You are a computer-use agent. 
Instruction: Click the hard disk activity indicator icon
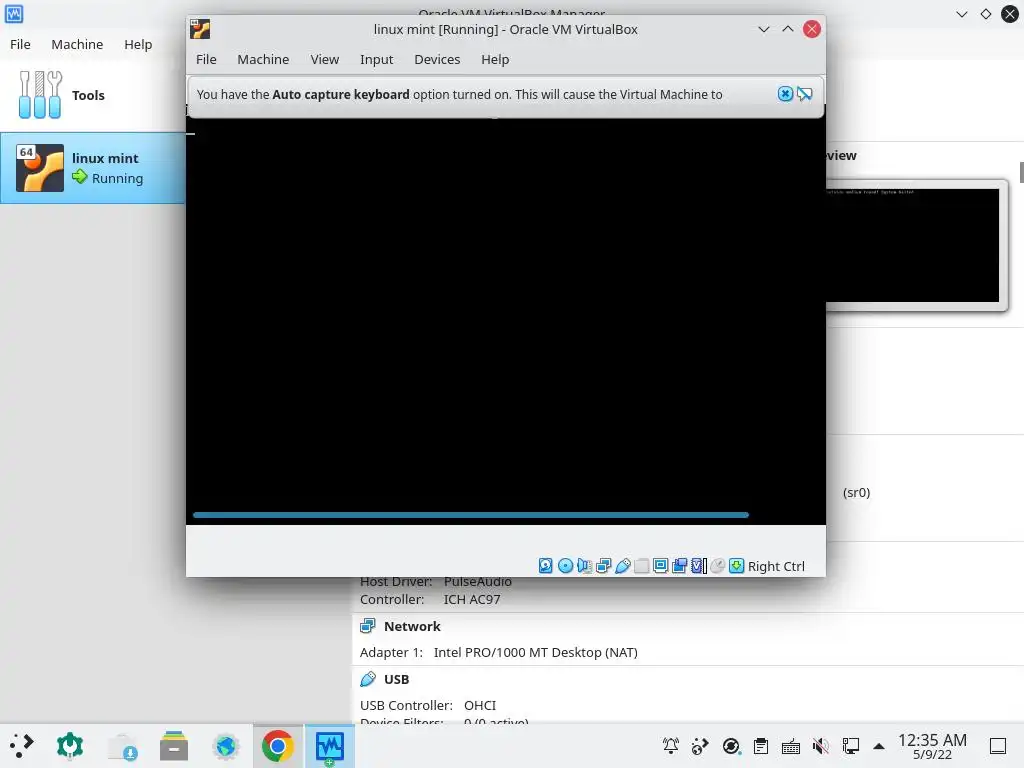pyautogui.click(x=545, y=566)
